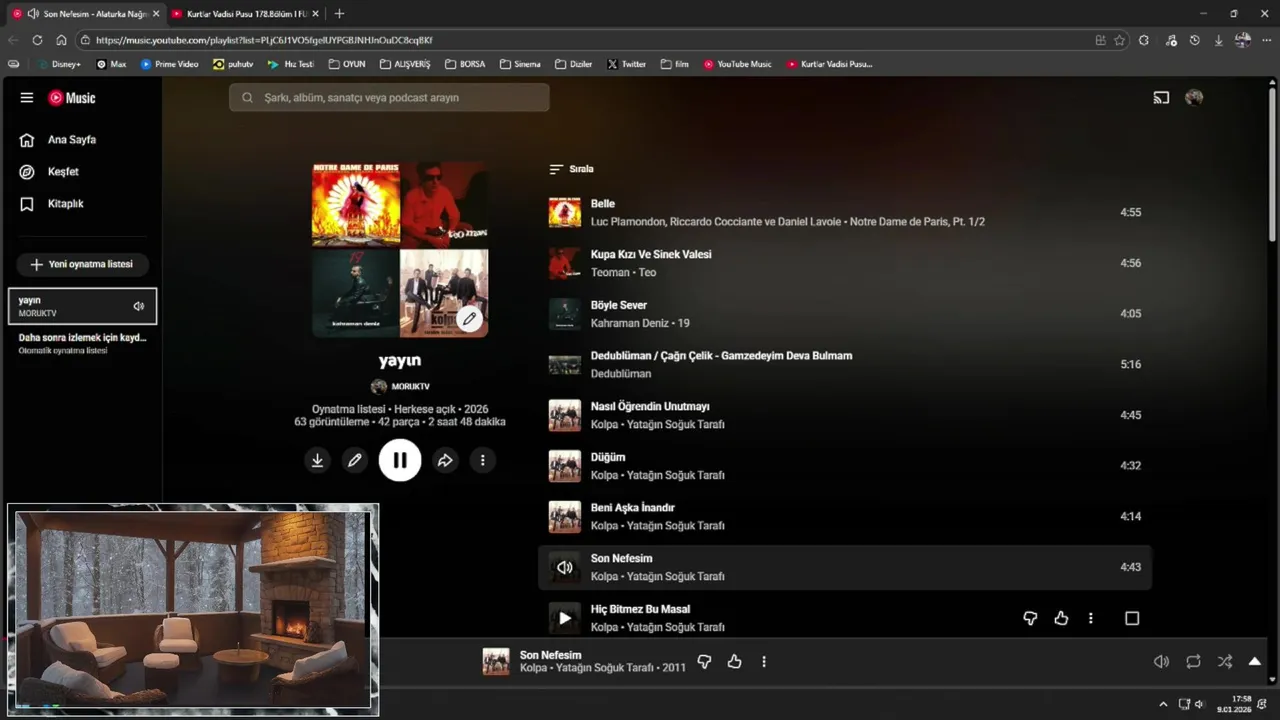This screenshot has height=720, width=1280.
Task: Click the Yeni oynatma listesi button
Action: coord(82,264)
